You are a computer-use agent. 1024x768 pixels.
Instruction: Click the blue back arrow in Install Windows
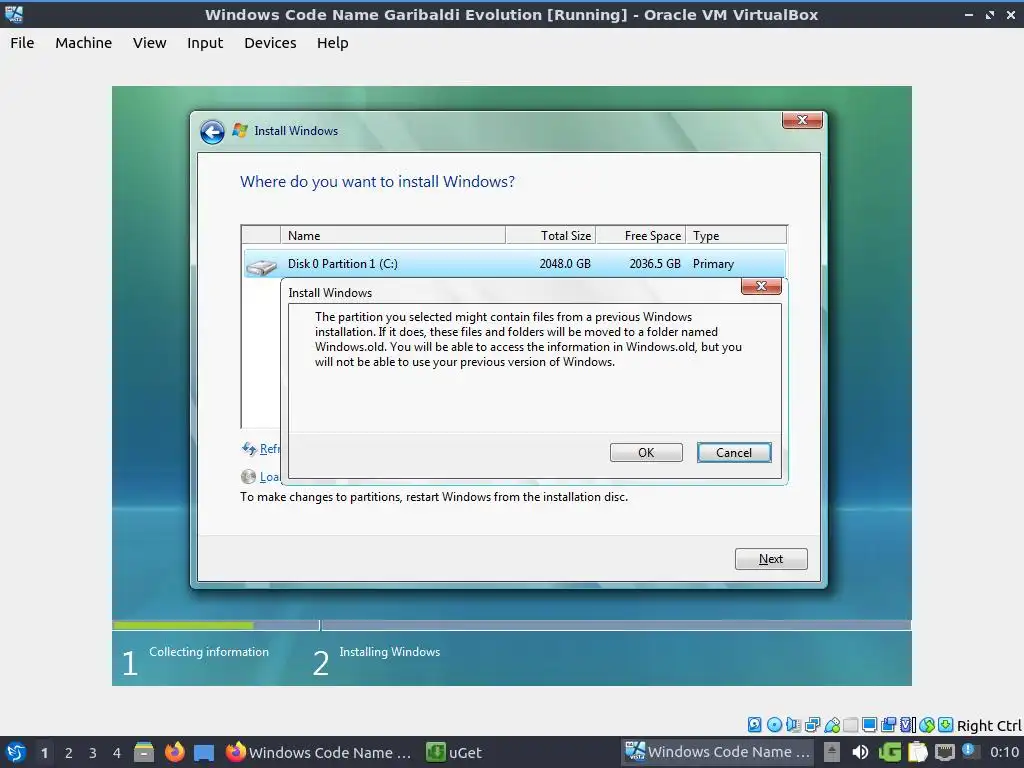coord(212,132)
